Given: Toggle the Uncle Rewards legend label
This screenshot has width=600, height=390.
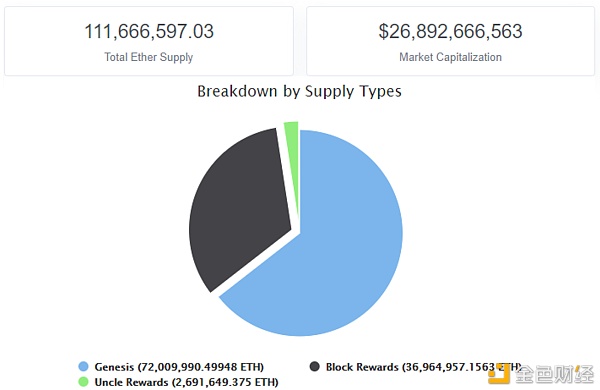Looking at the screenshot, I should [x=186, y=382].
